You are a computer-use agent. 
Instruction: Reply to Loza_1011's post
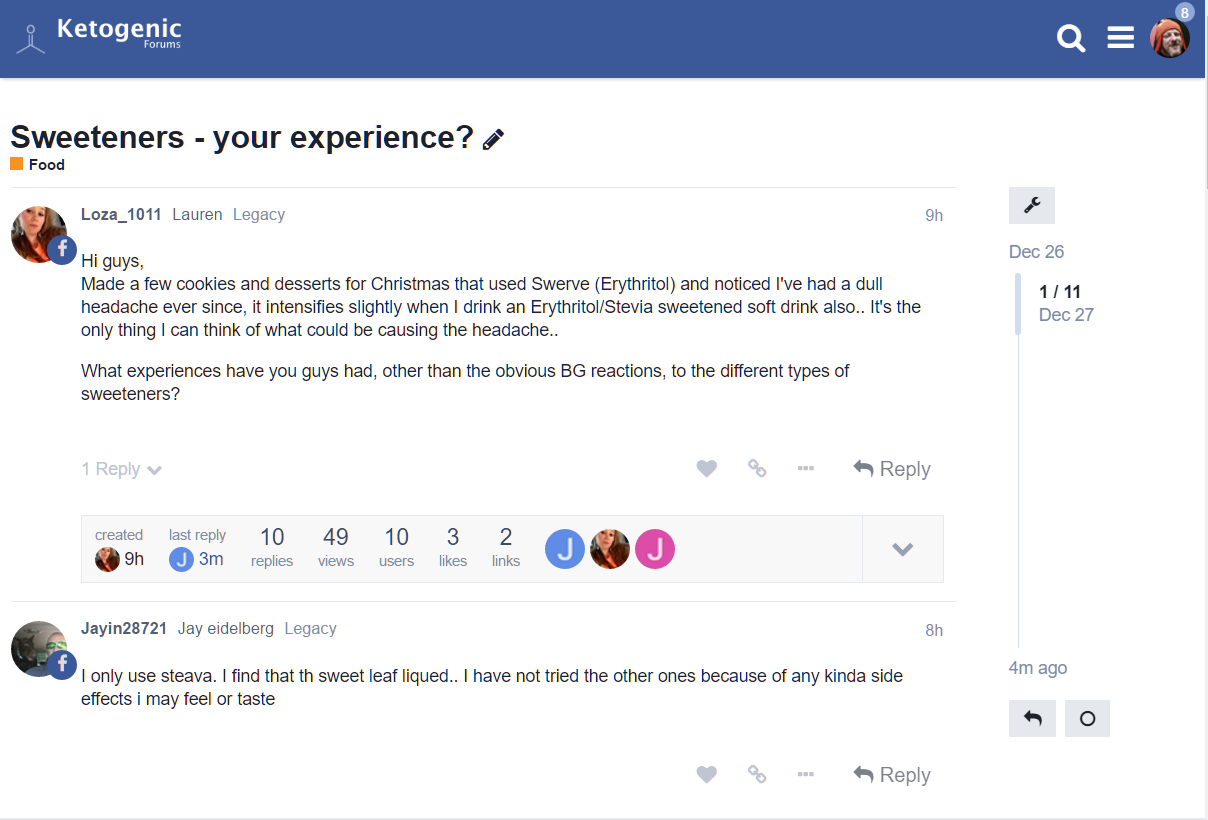coord(892,469)
